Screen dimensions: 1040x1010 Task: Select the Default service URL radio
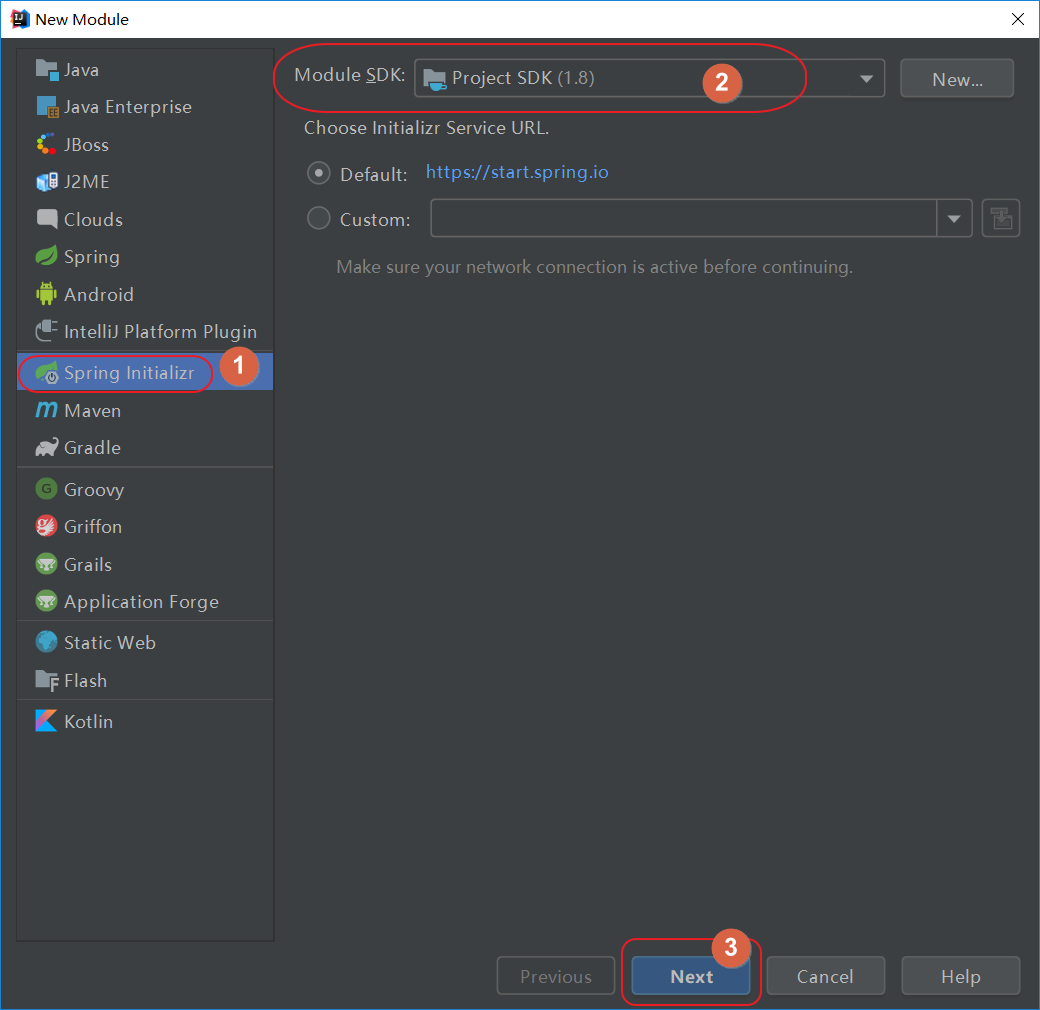click(x=318, y=174)
